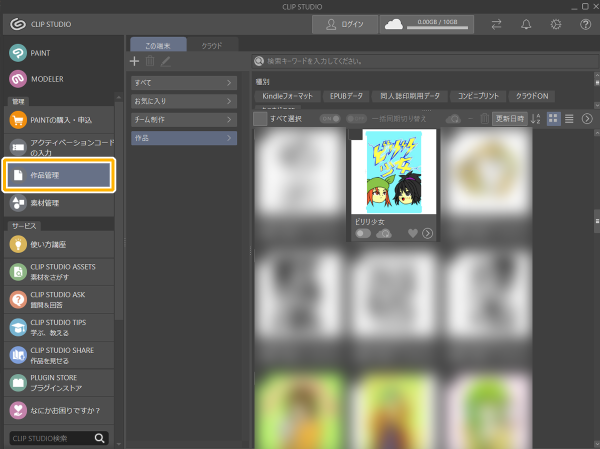Open CLIP STUDIO SHARE 作品を見せる
600x449 pixels.
coord(59,355)
